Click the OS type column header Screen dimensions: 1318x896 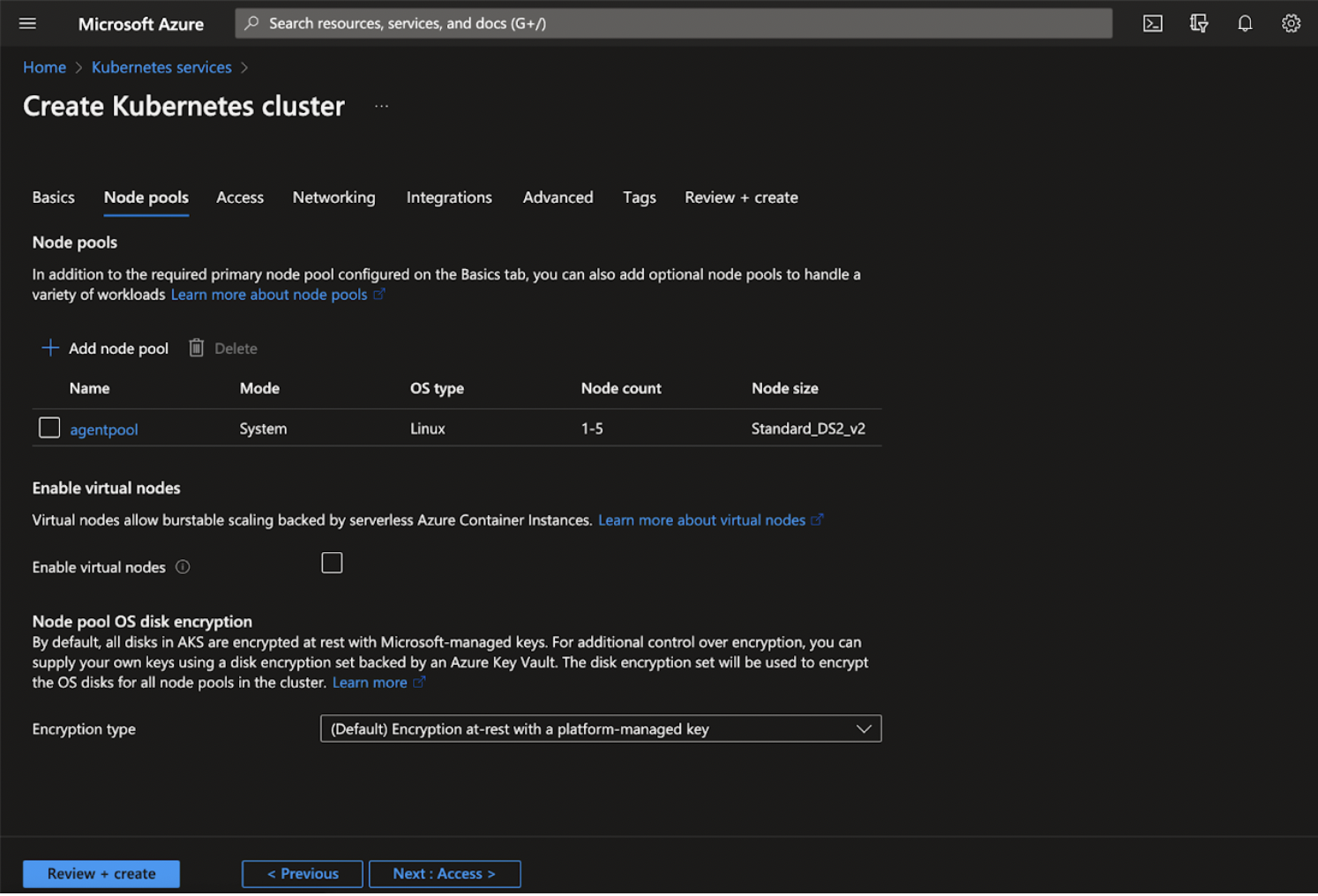(x=437, y=388)
